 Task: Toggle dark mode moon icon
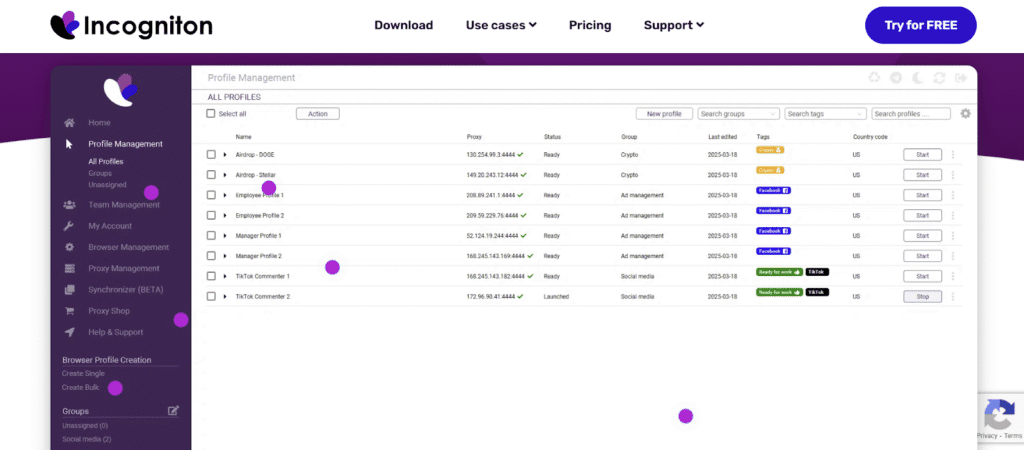(918, 78)
